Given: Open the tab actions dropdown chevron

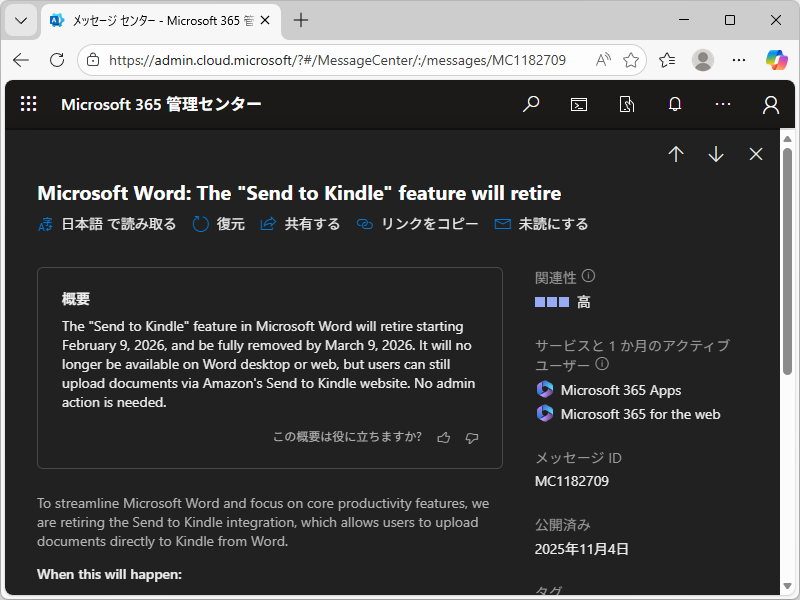Looking at the screenshot, I should [x=21, y=20].
